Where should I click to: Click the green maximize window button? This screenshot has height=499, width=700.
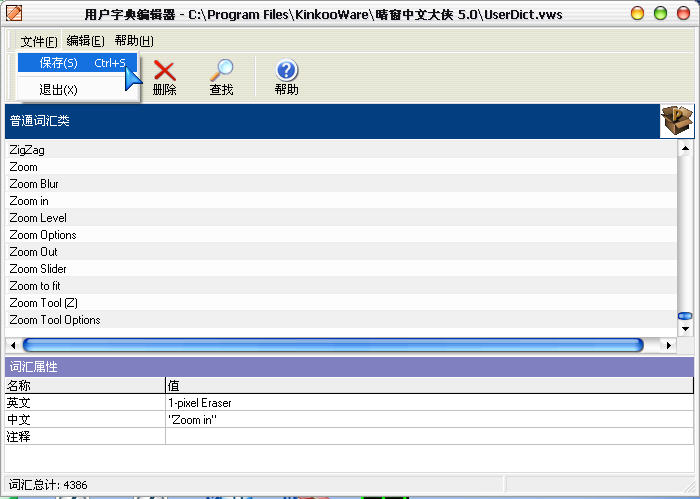point(661,13)
